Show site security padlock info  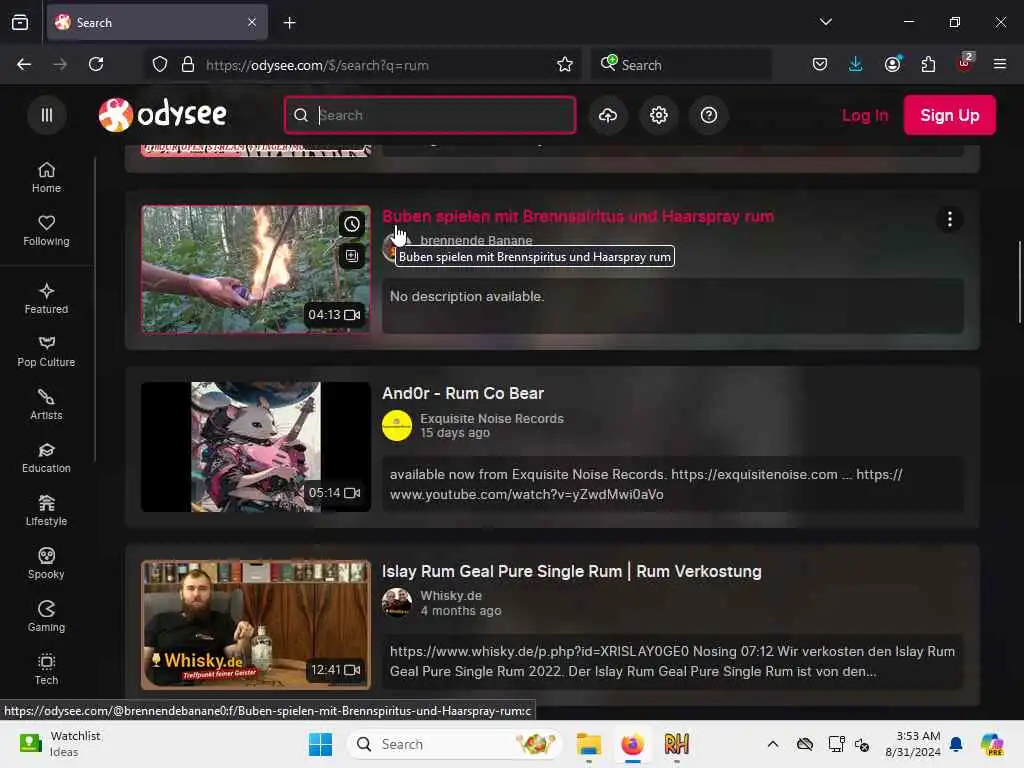tap(188, 64)
